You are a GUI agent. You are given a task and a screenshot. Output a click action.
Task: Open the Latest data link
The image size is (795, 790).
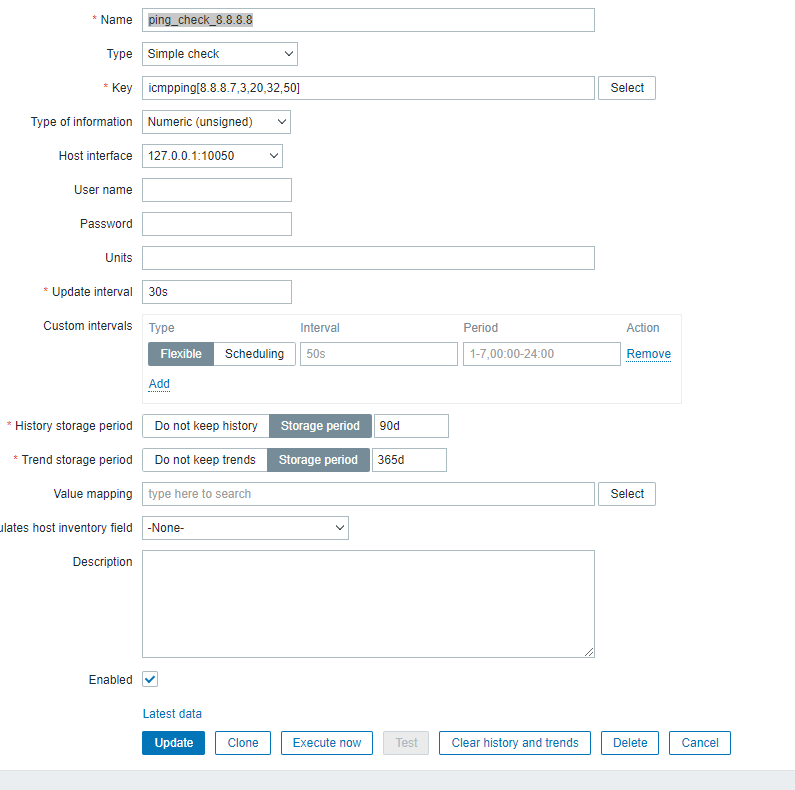click(x=172, y=714)
